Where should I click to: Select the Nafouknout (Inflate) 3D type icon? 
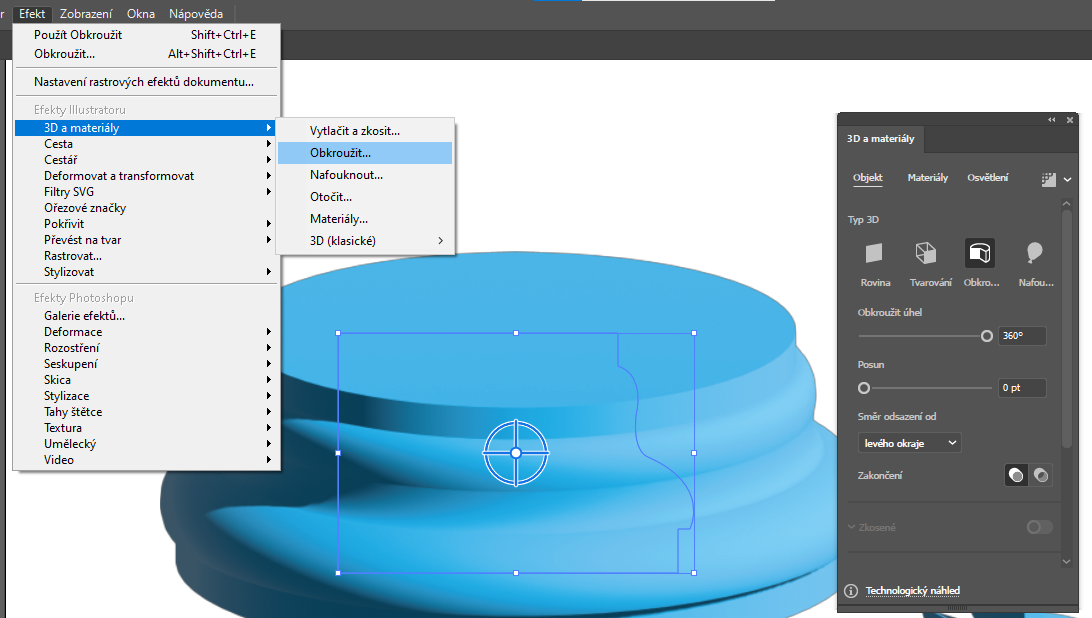pyautogui.click(x=1035, y=254)
